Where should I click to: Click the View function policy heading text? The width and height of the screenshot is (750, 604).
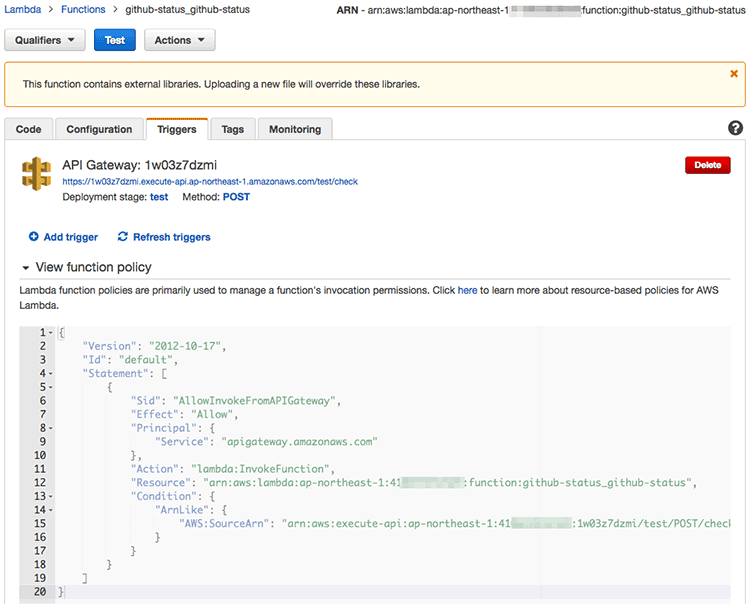[x=94, y=267]
